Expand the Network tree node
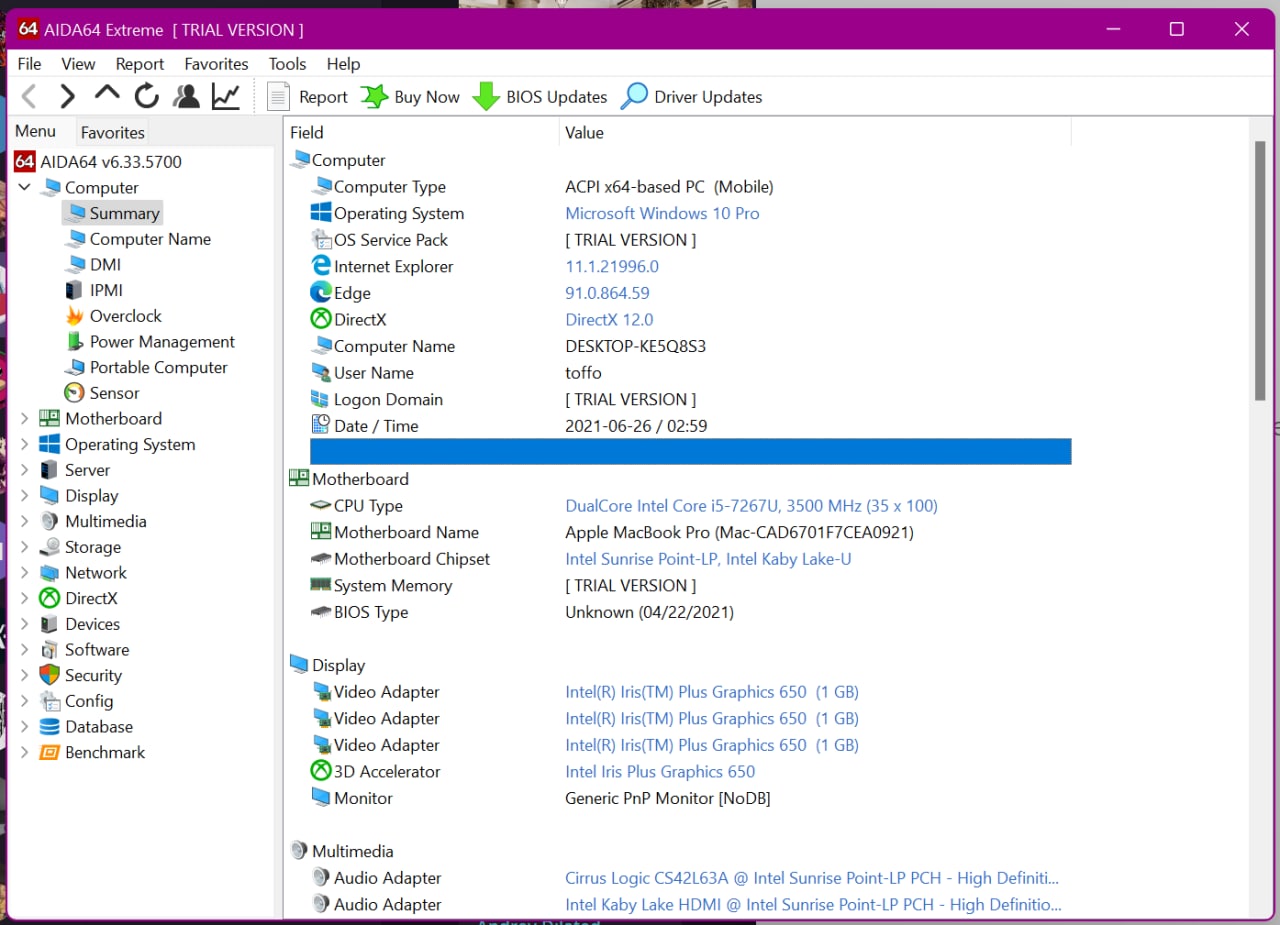The width and height of the screenshot is (1280, 925). (x=24, y=573)
